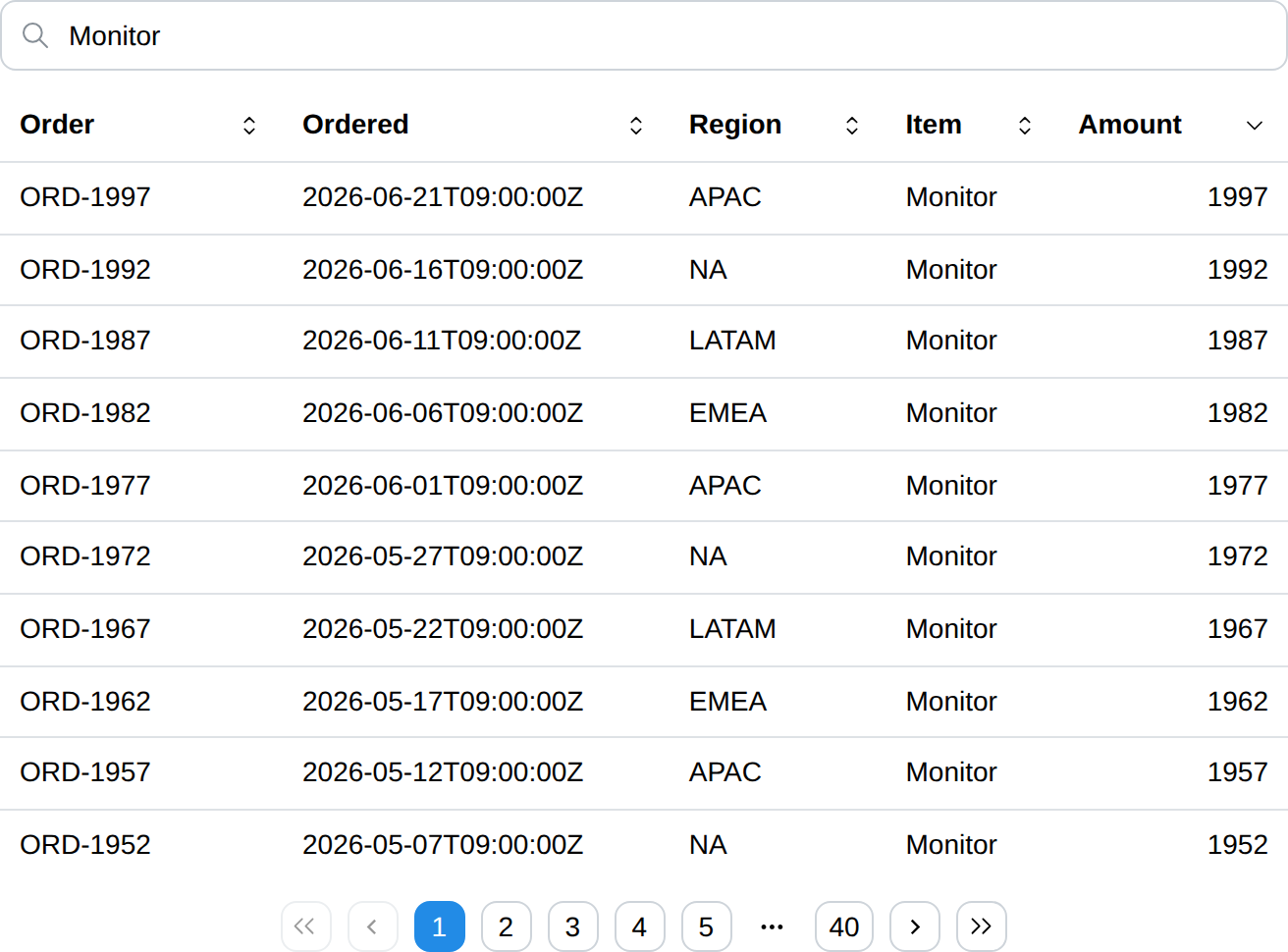Go to last page double-chevron button
1288x952 pixels.
coord(982,926)
